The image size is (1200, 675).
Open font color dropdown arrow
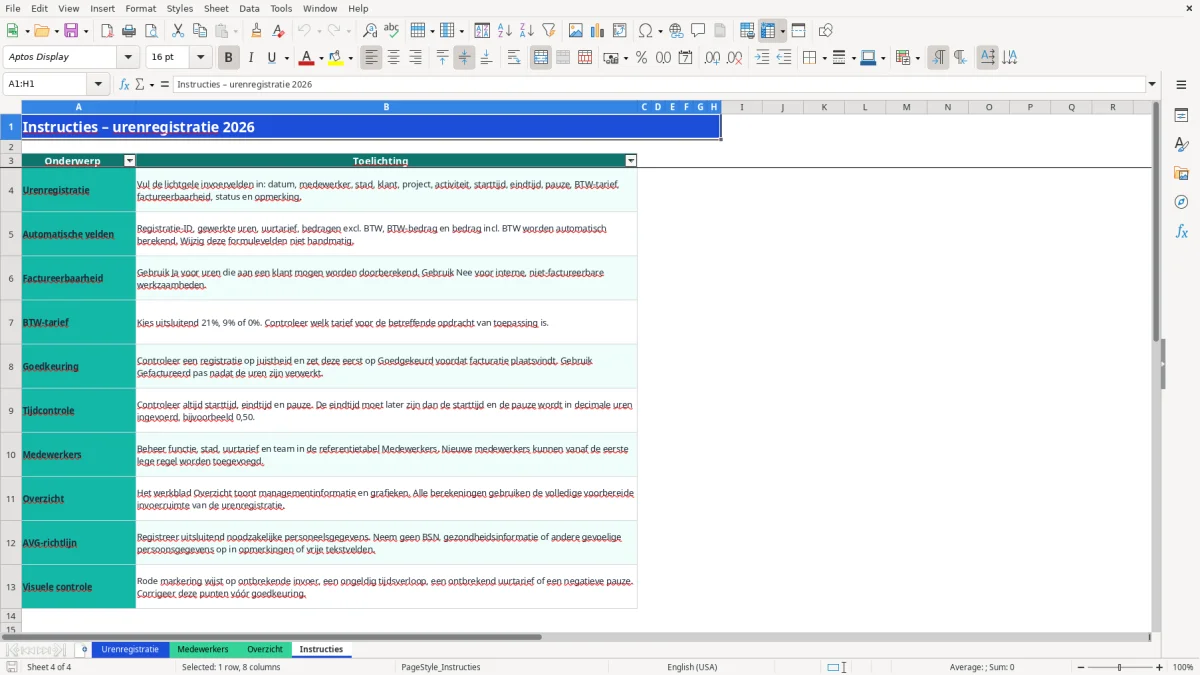(321, 58)
